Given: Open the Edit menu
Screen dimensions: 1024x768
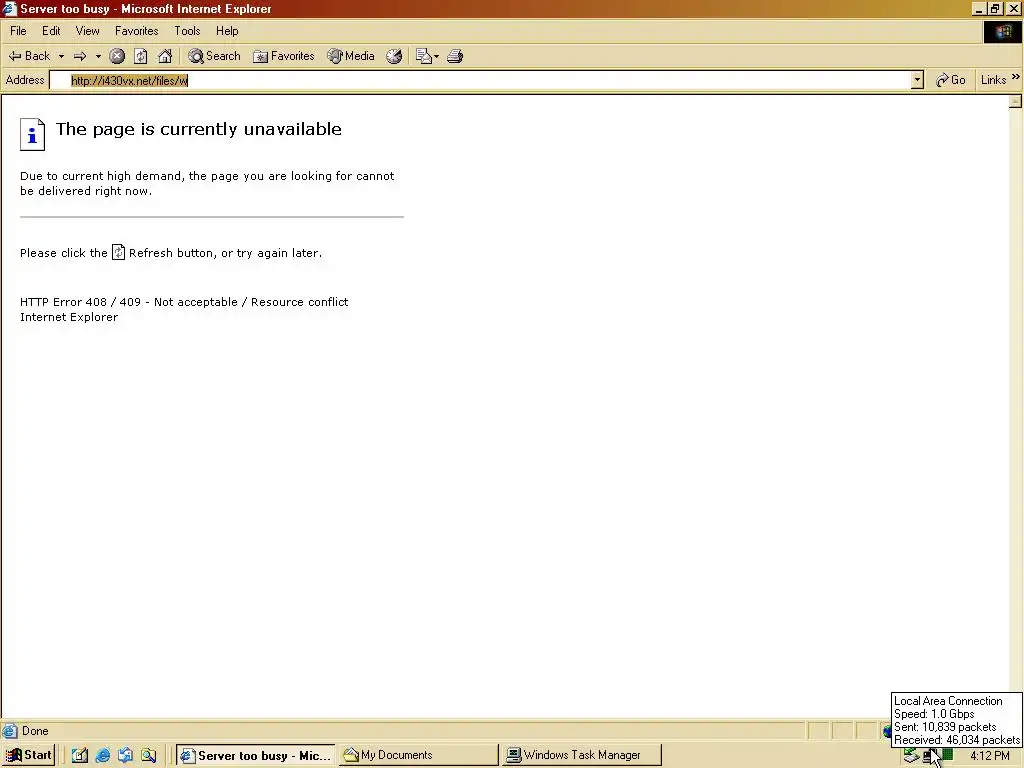Looking at the screenshot, I should [x=51, y=31].
